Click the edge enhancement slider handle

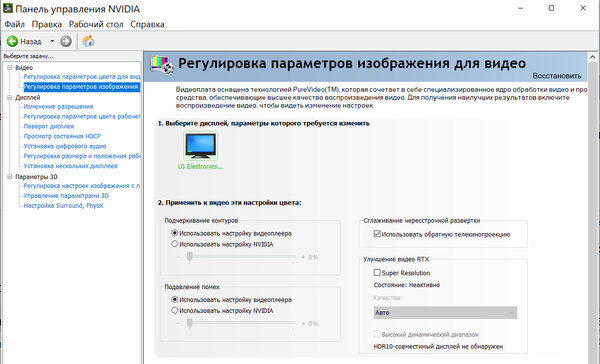click(189, 257)
